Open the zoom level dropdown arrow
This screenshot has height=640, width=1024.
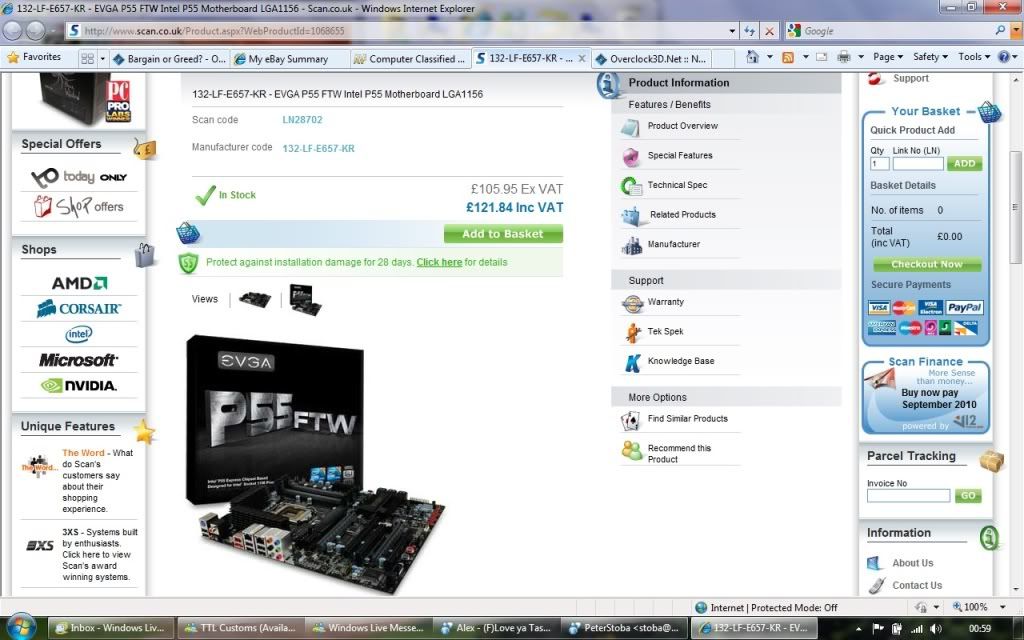(x=1002, y=607)
